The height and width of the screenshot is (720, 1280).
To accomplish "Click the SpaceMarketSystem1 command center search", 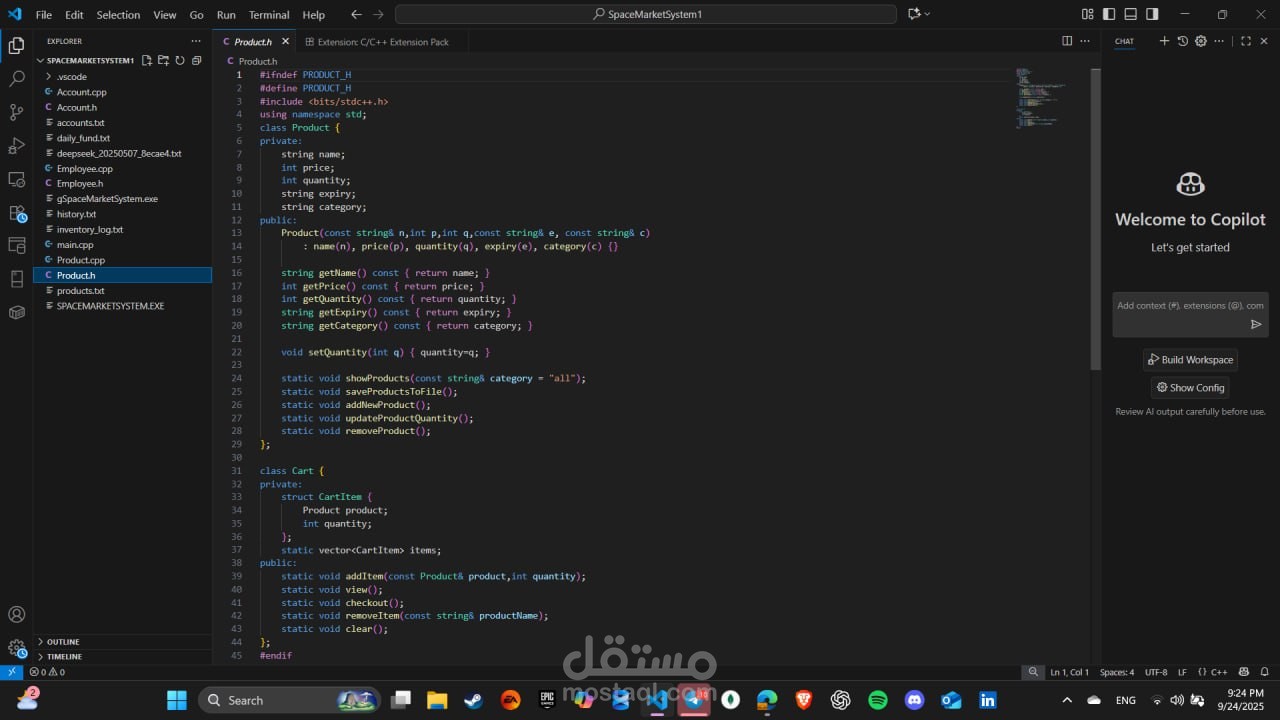I will 646,14.
